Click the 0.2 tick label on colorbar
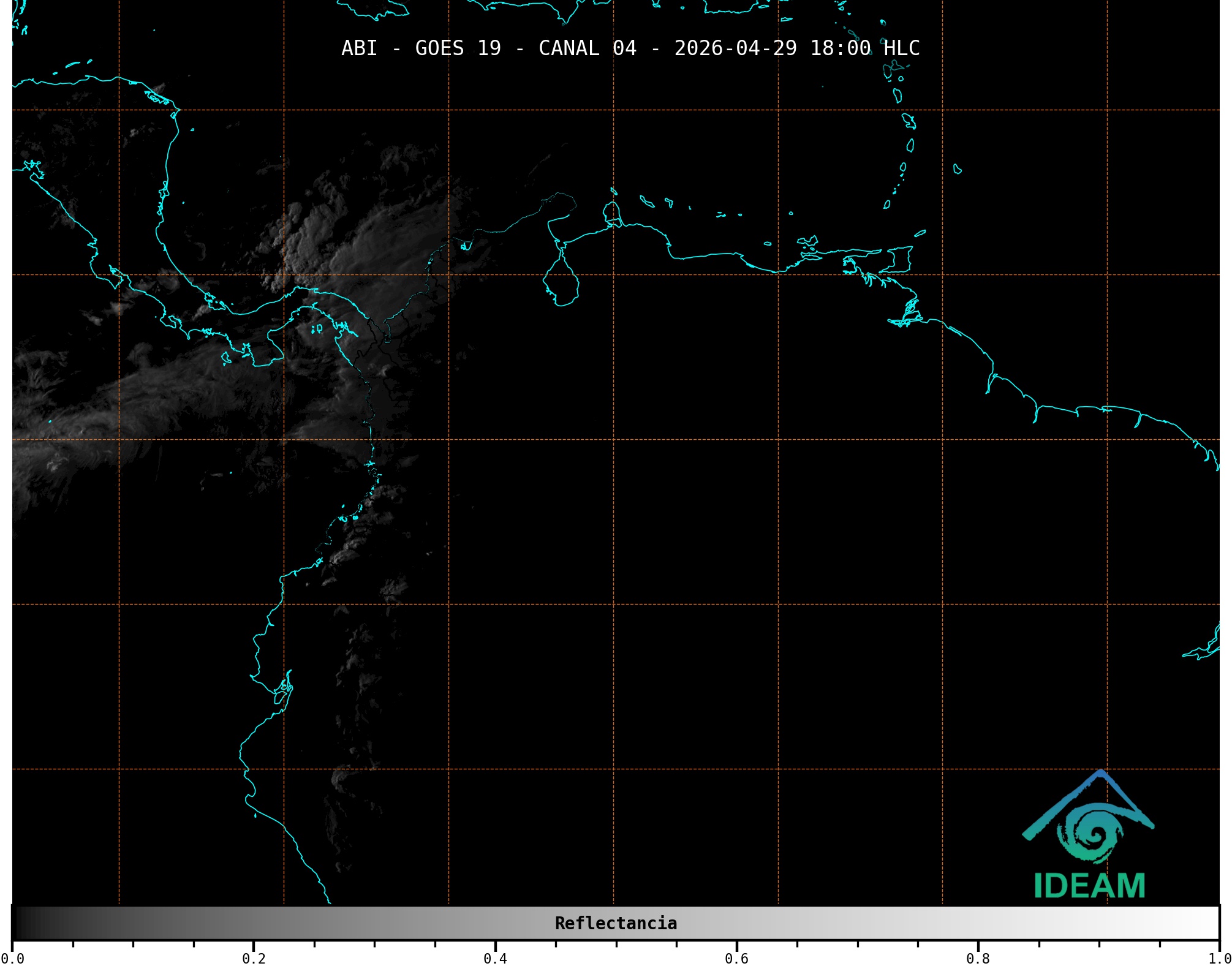The width and height of the screenshot is (1232, 966). [254, 958]
